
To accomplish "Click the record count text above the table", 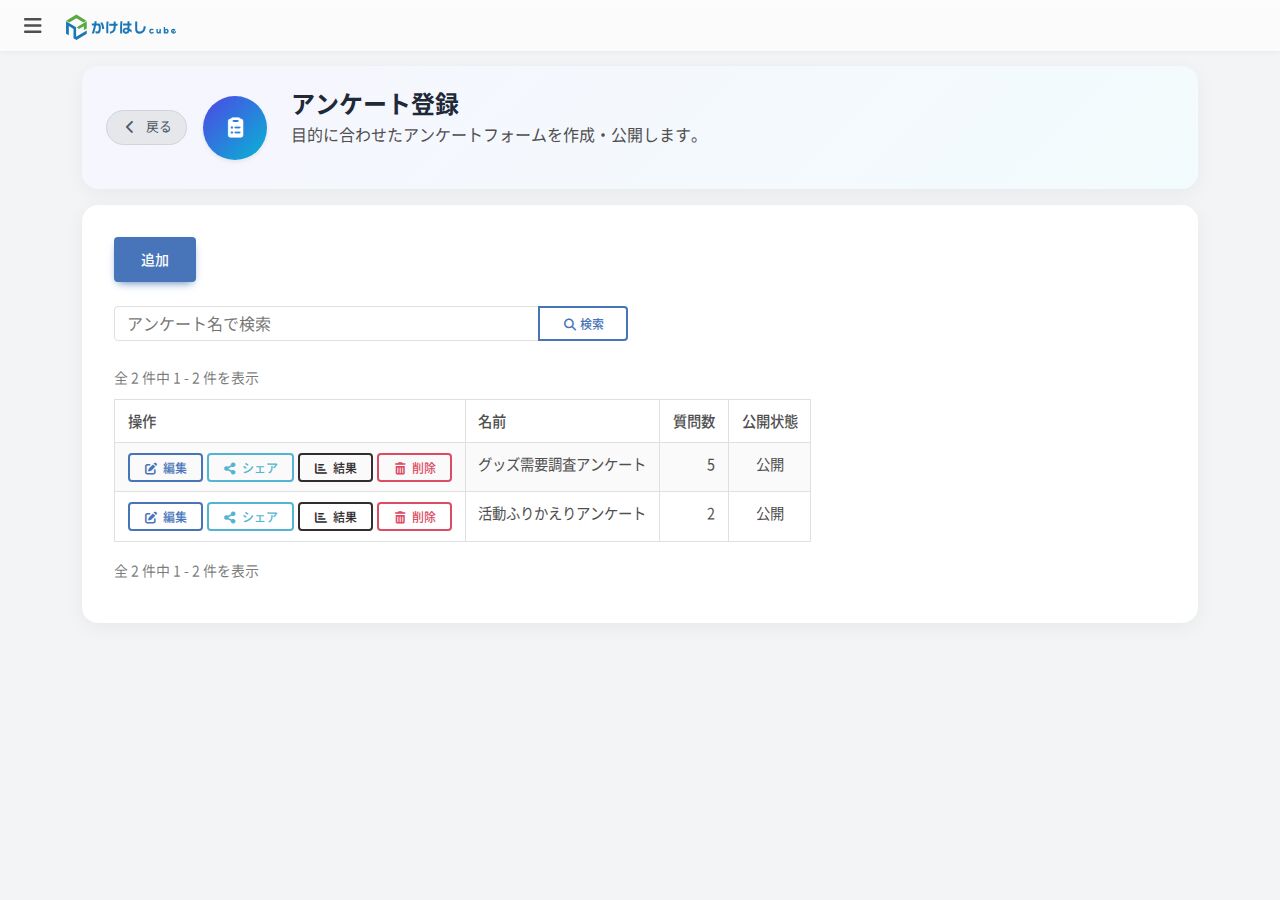I will pos(187,378).
